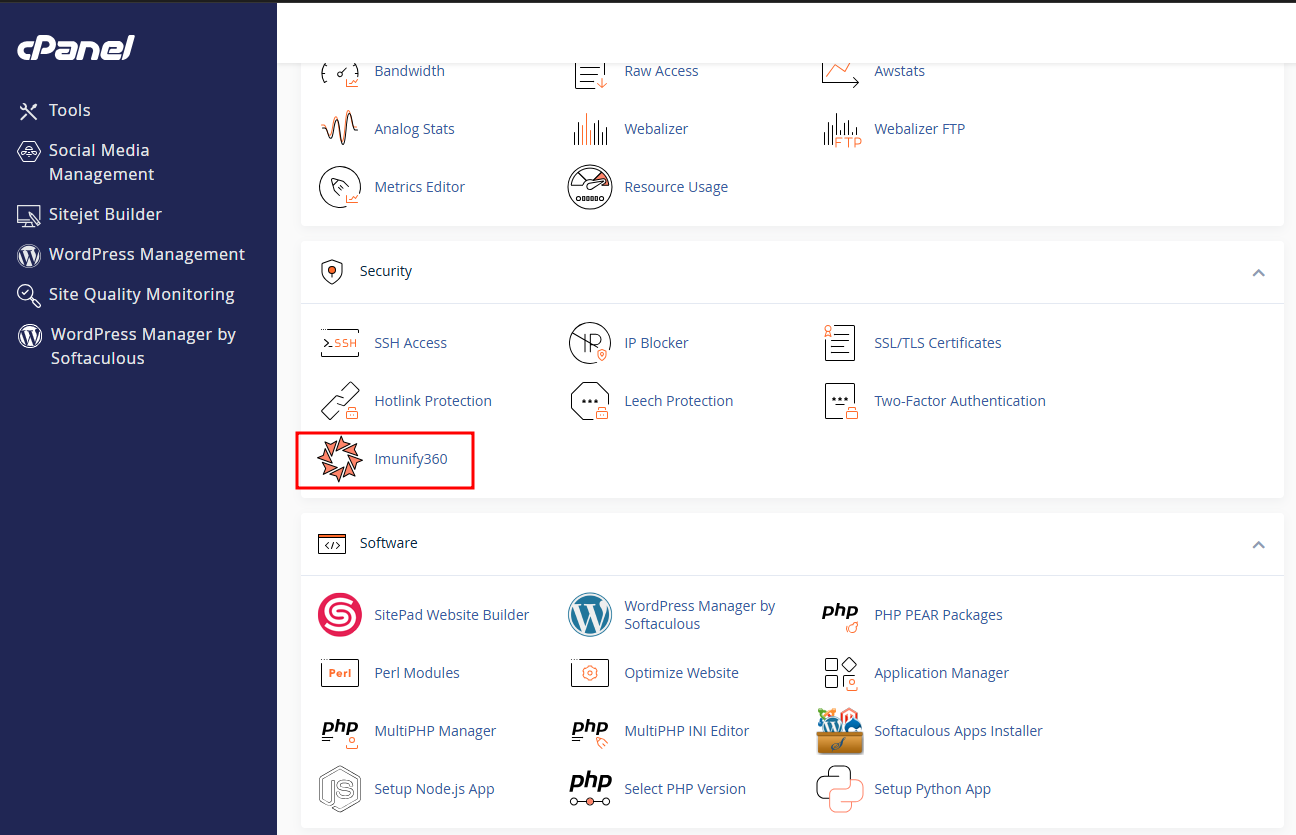This screenshot has width=1296, height=835.
Task: Open the Analog Stats waveform icon
Action: click(339, 129)
